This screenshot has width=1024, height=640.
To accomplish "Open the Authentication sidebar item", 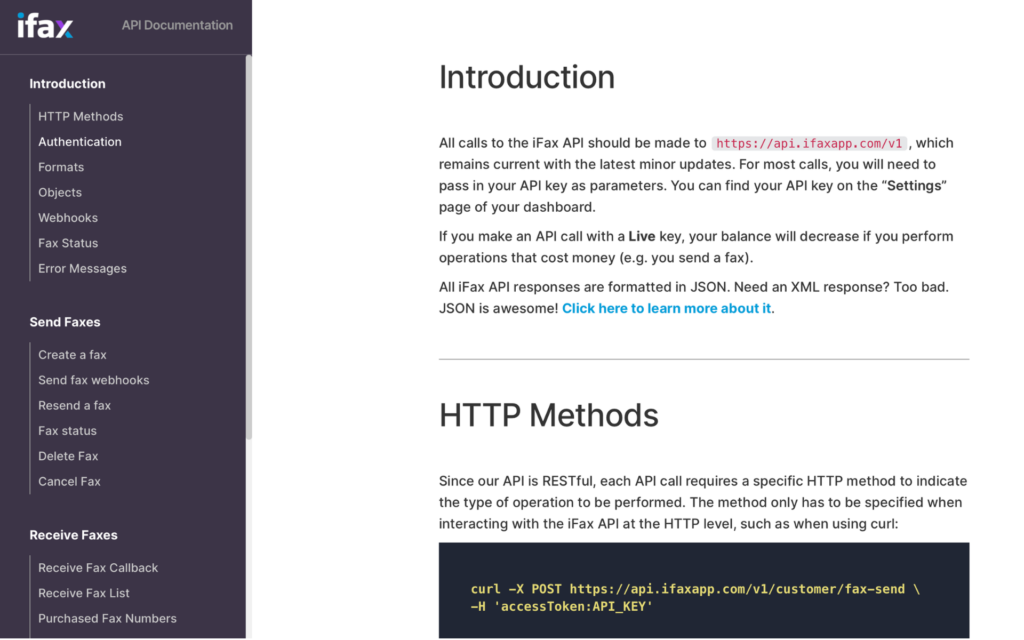I will click(80, 142).
